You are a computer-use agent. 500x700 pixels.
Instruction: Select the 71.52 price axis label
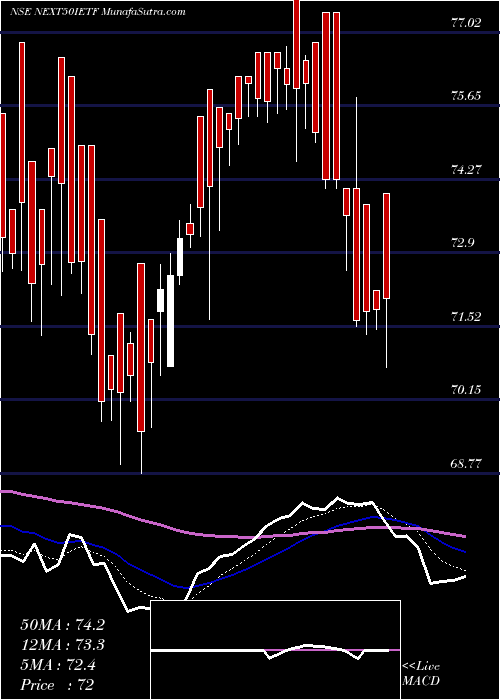point(467,317)
